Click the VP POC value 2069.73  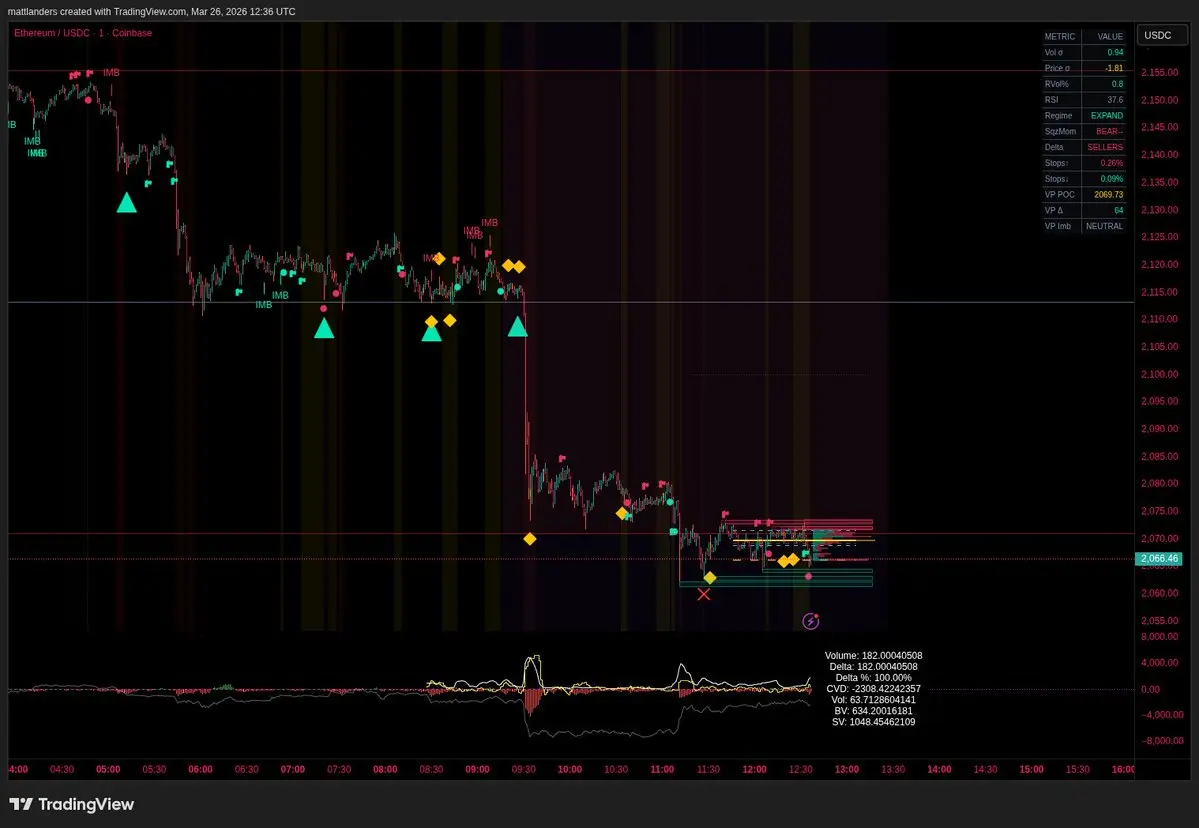tap(1109, 194)
